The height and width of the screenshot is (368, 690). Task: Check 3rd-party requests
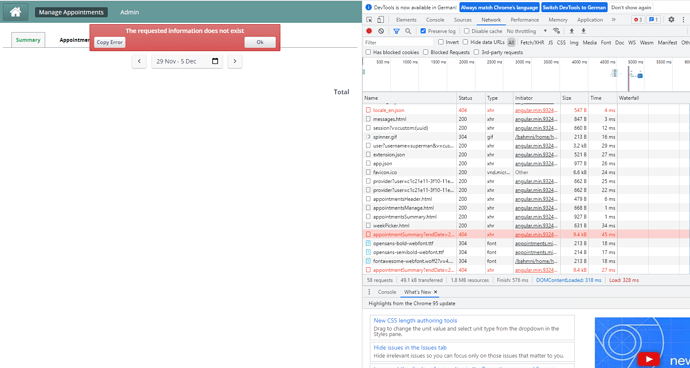pos(477,52)
